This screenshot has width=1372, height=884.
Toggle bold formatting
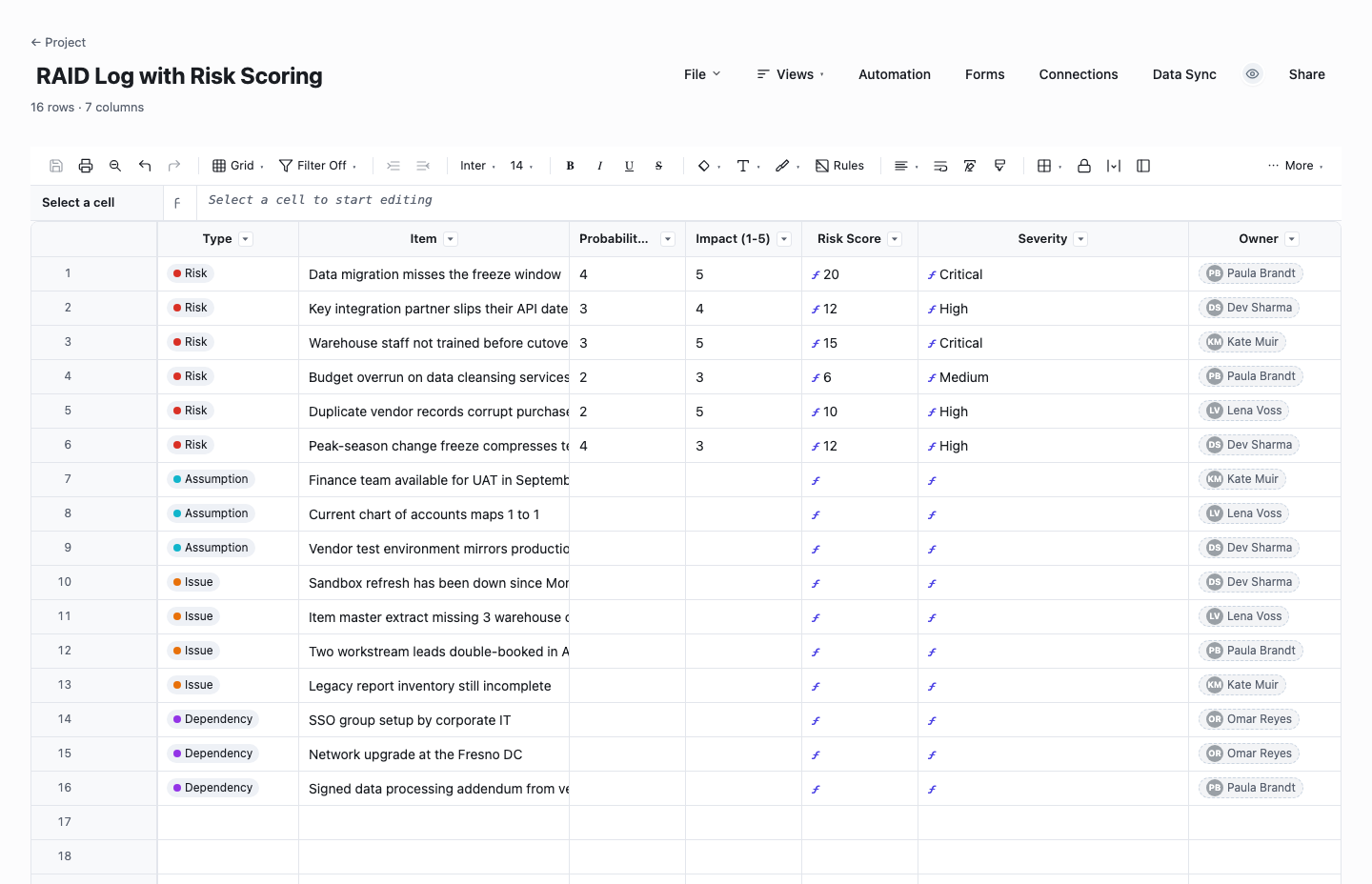pyautogui.click(x=570, y=166)
